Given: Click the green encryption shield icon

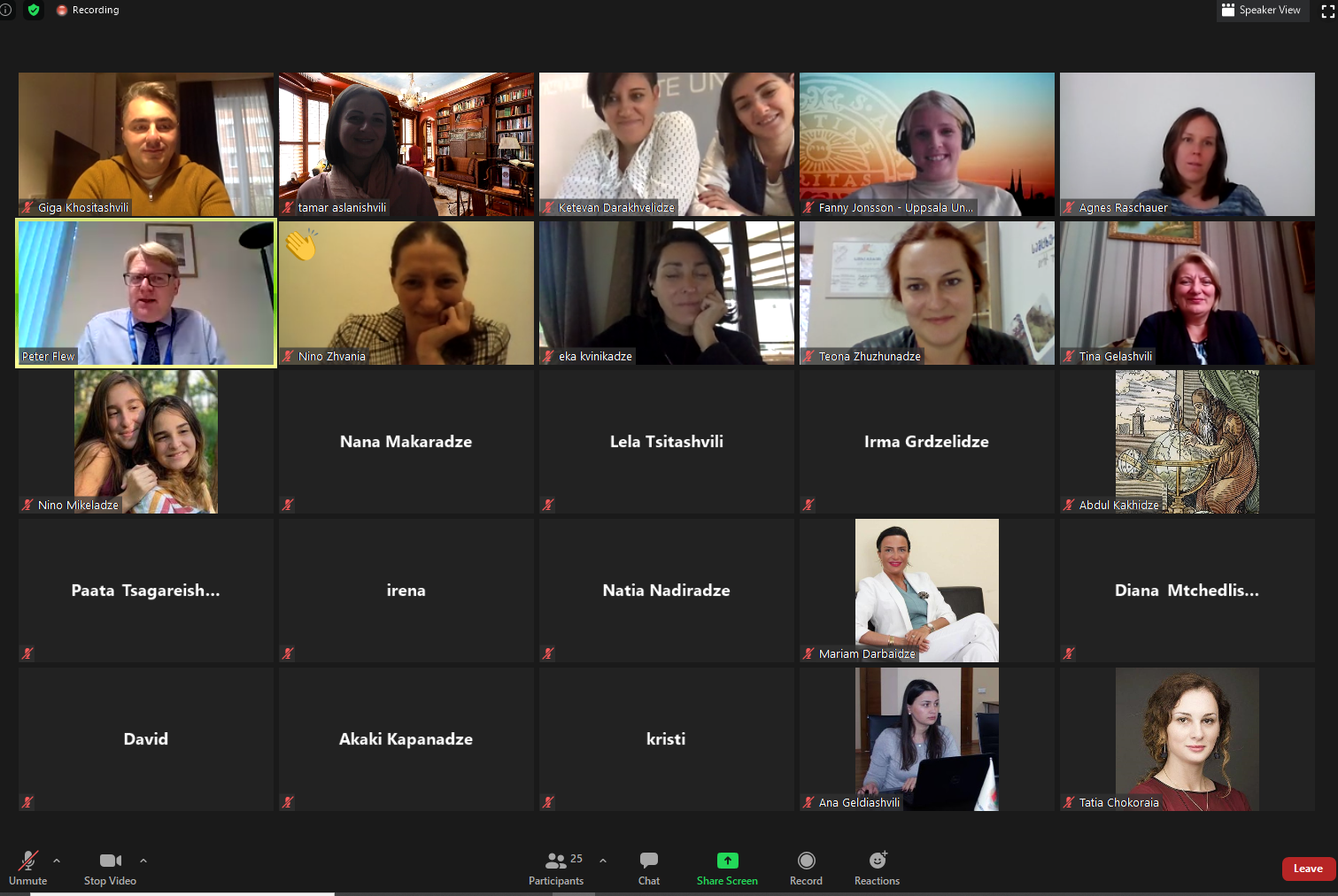Looking at the screenshot, I should coord(34,10).
